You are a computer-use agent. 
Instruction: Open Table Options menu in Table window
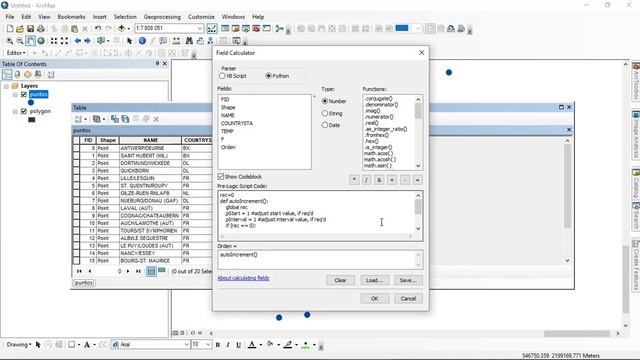[80, 119]
